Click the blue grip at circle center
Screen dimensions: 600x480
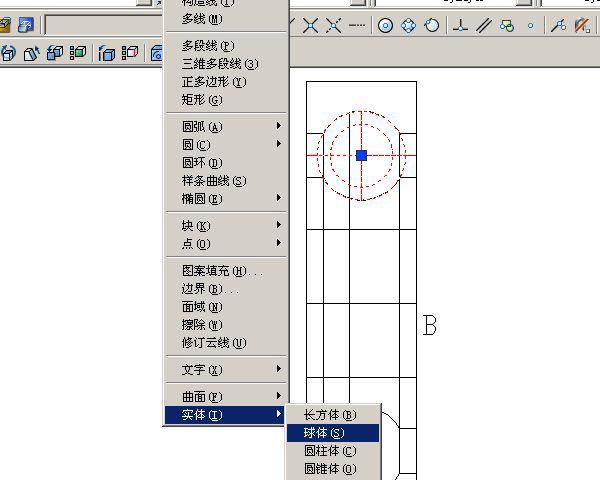(x=362, y=155)
